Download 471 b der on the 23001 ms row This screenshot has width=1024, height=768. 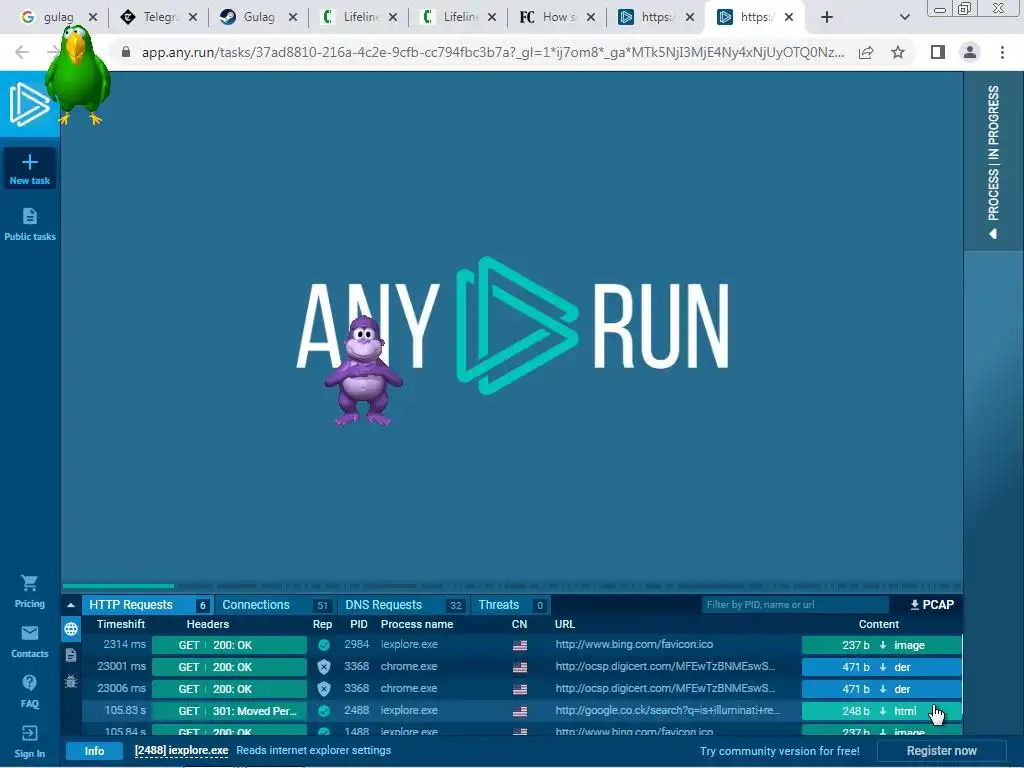[x=882, y=667]
